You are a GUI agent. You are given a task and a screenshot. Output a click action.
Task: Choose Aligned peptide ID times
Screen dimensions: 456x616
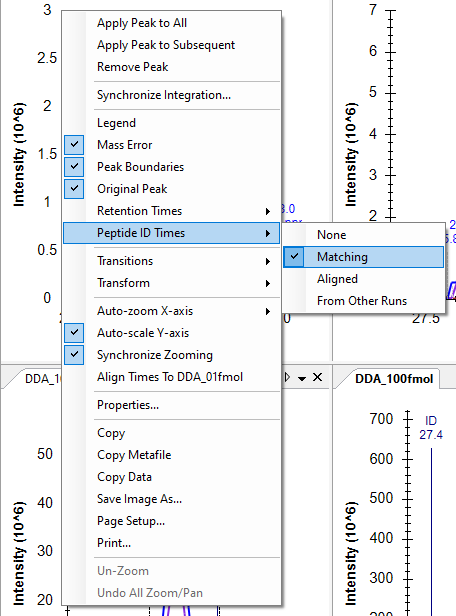tap(364, 279)
